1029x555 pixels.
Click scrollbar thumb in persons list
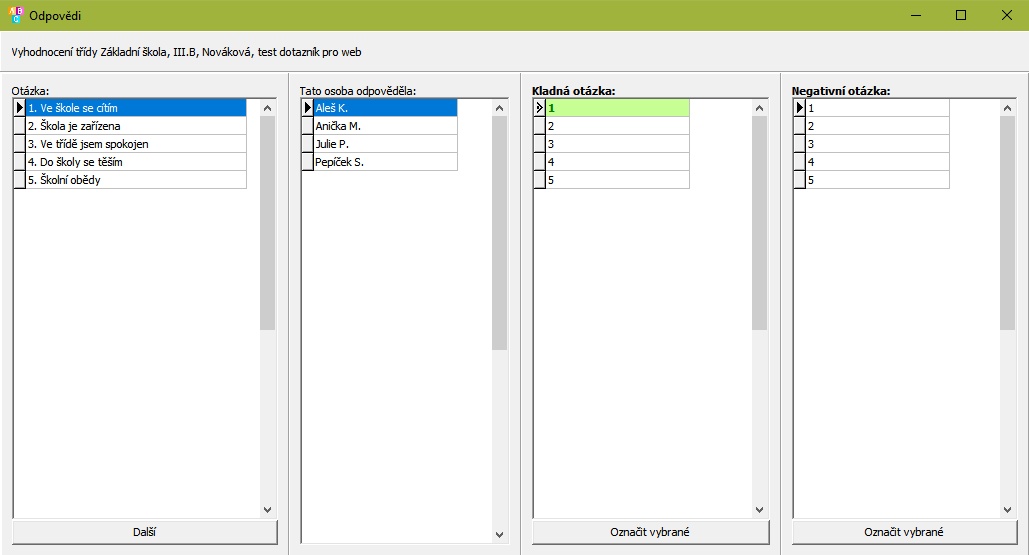[x=499, y=233]
